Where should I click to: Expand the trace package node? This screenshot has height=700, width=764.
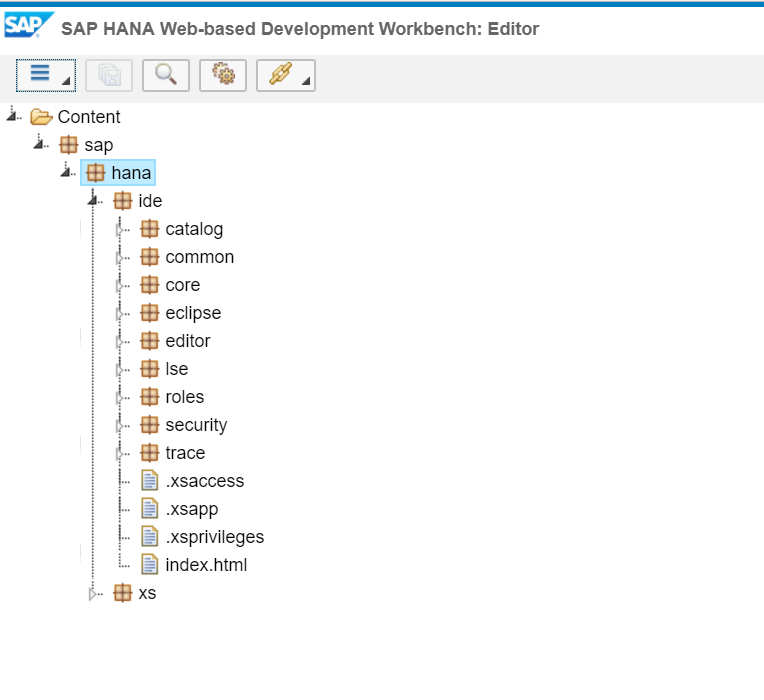tap(119, 454)
